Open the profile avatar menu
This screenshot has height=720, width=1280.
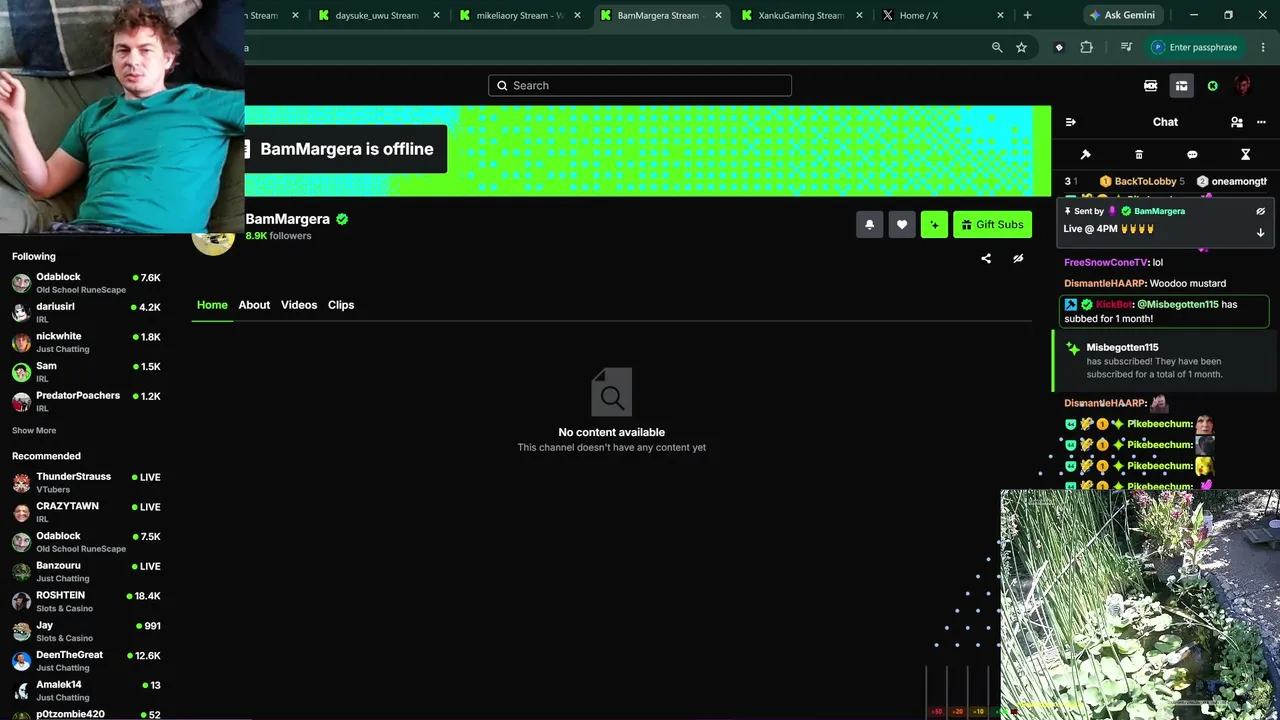pyautogui.click(x=1243, y=86)
